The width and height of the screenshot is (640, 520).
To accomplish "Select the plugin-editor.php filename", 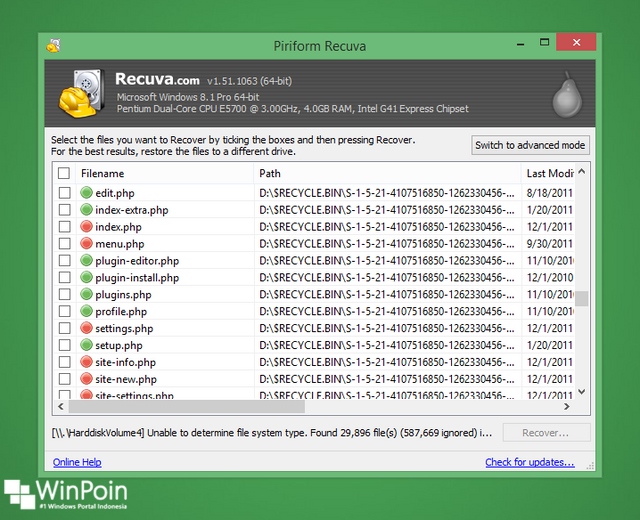I will point(137,261).
